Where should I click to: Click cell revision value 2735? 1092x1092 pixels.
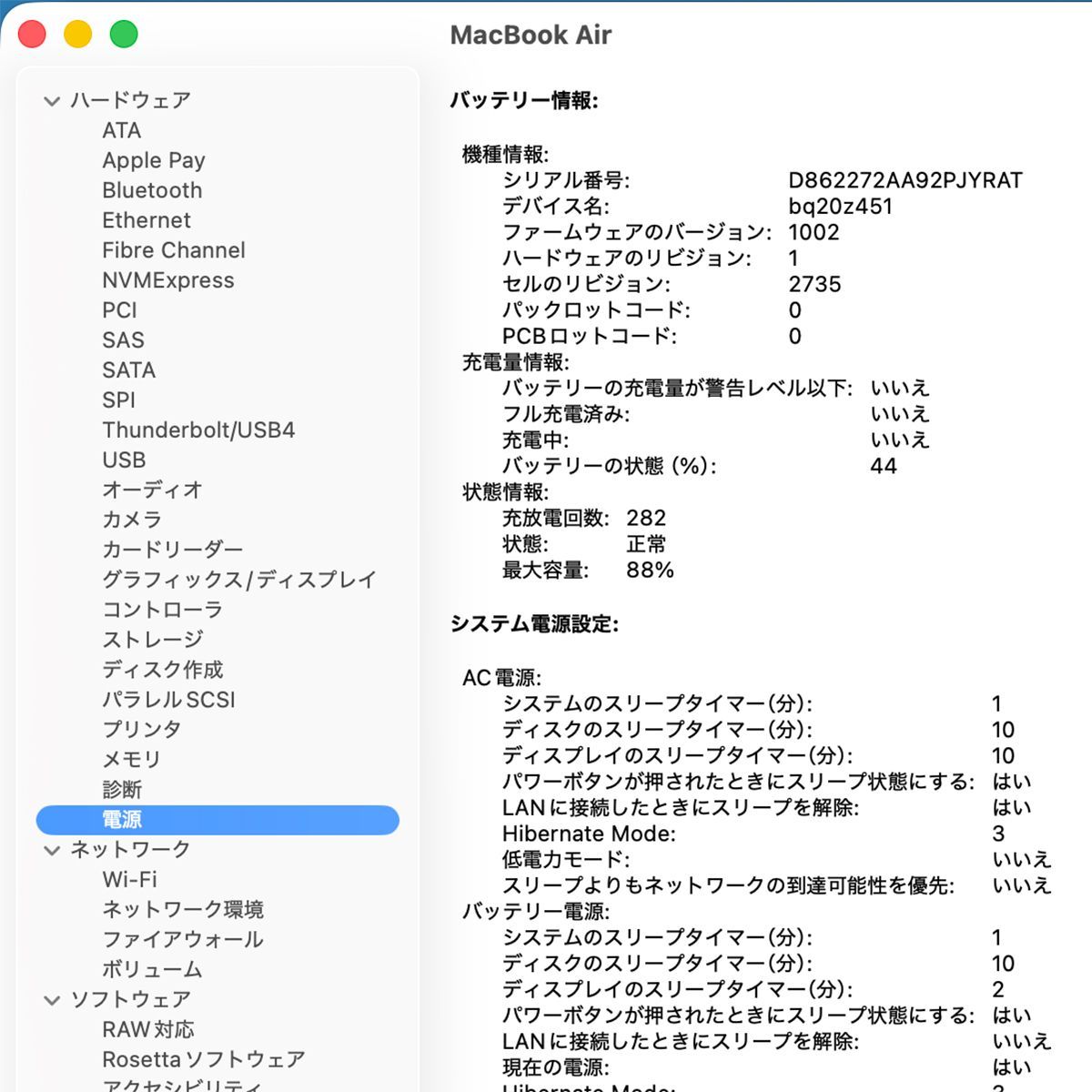click(x=814, y=285)
